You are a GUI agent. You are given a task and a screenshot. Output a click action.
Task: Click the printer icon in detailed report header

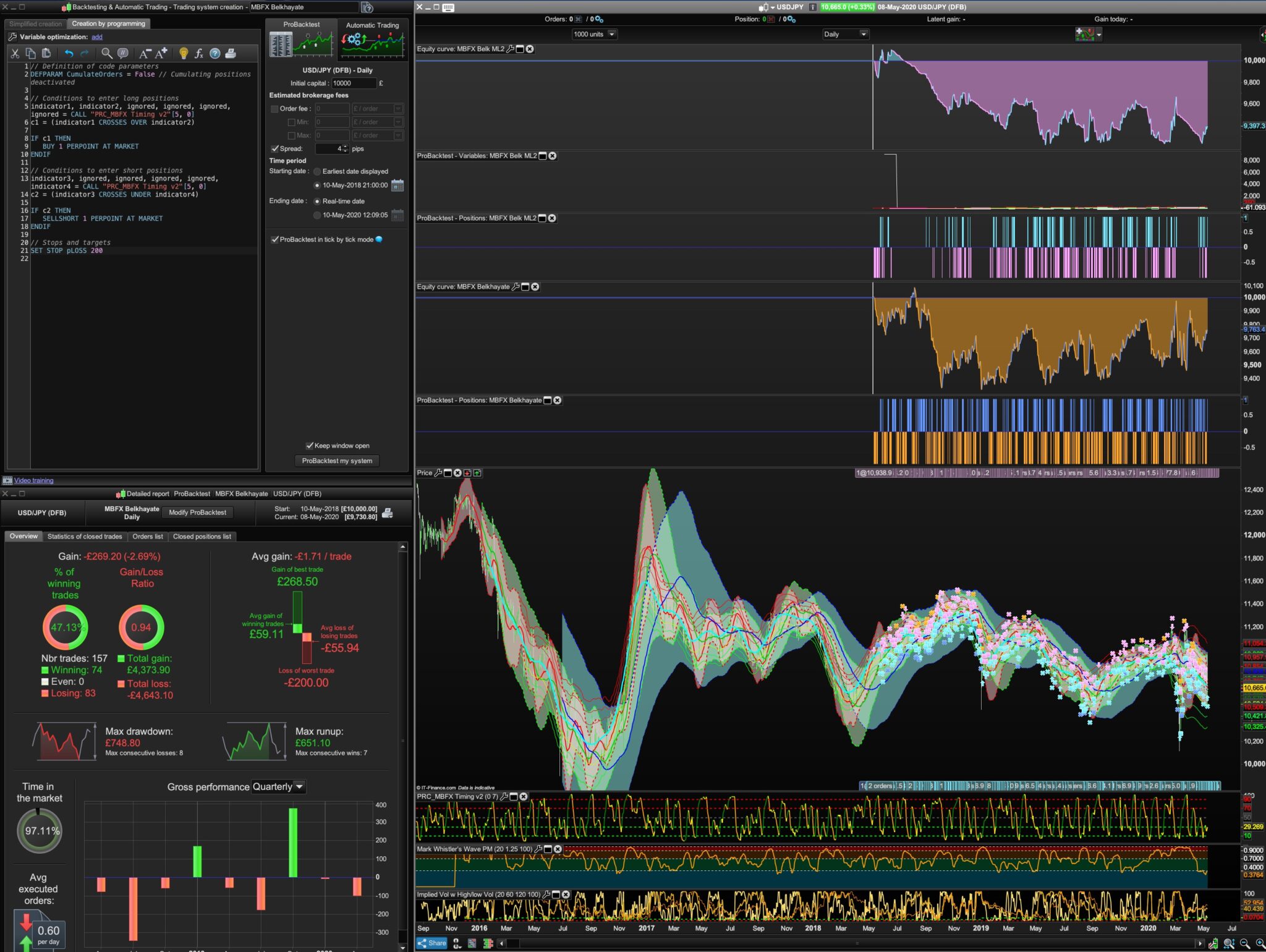coord(388,513)
